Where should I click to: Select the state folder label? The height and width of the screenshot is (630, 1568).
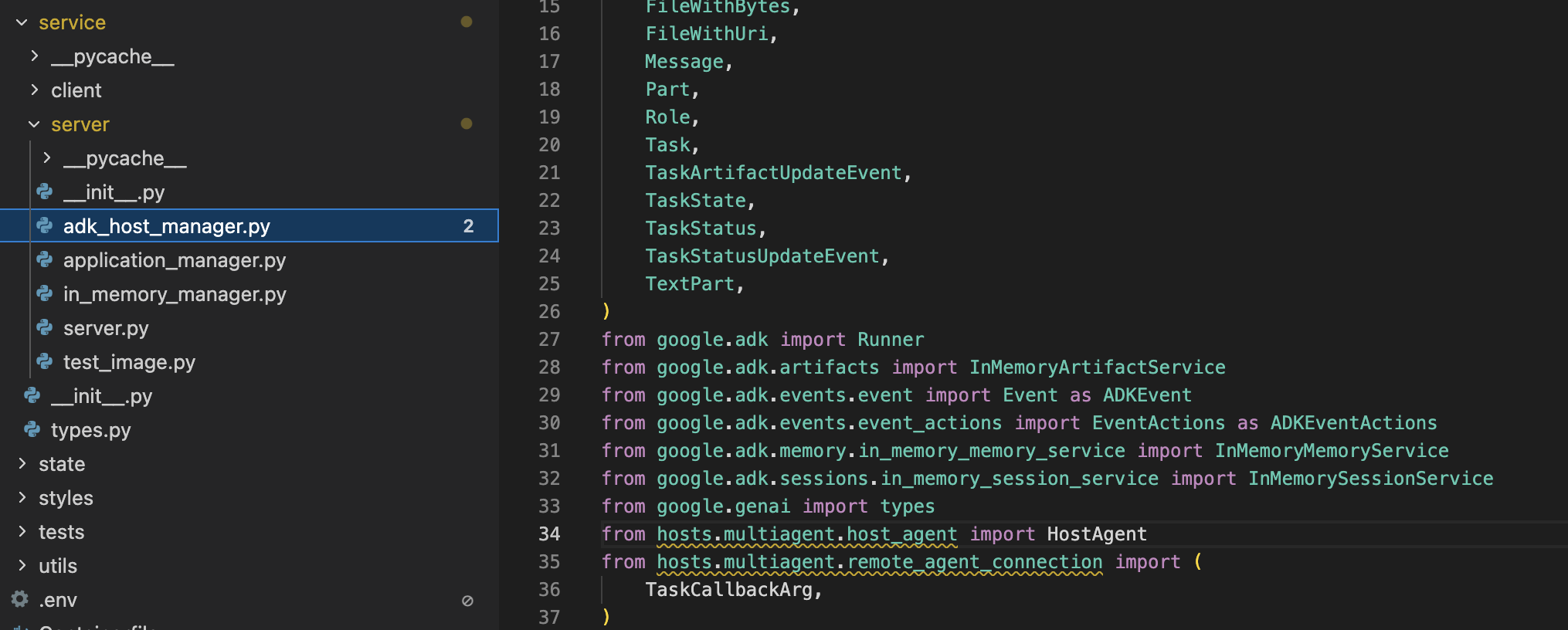(x=62, y=464)
